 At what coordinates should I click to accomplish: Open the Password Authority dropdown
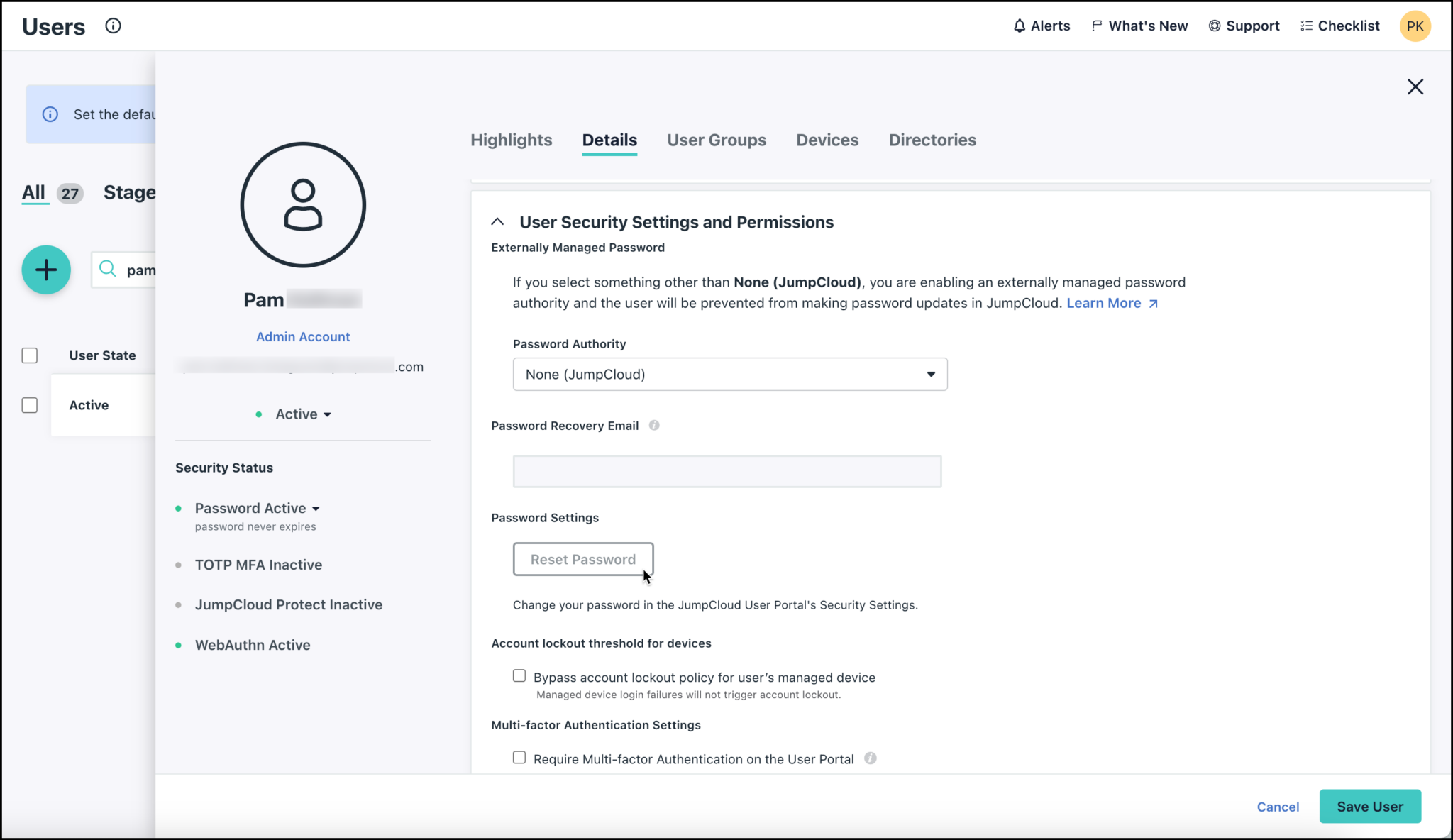[x=729, y=374]
